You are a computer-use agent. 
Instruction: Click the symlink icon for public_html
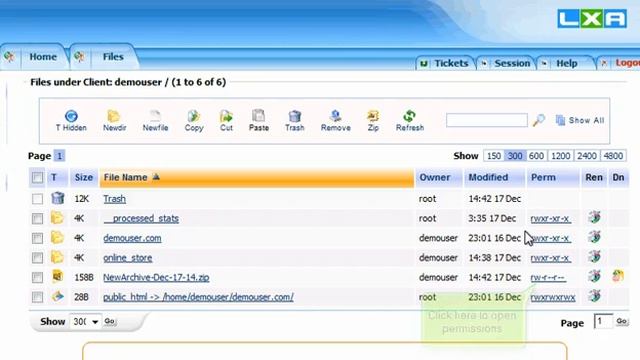tap(58, 296)
